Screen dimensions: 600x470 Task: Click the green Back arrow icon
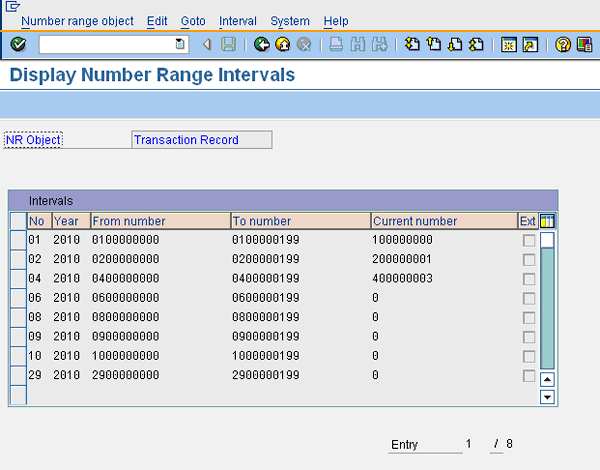pos(262,44)
